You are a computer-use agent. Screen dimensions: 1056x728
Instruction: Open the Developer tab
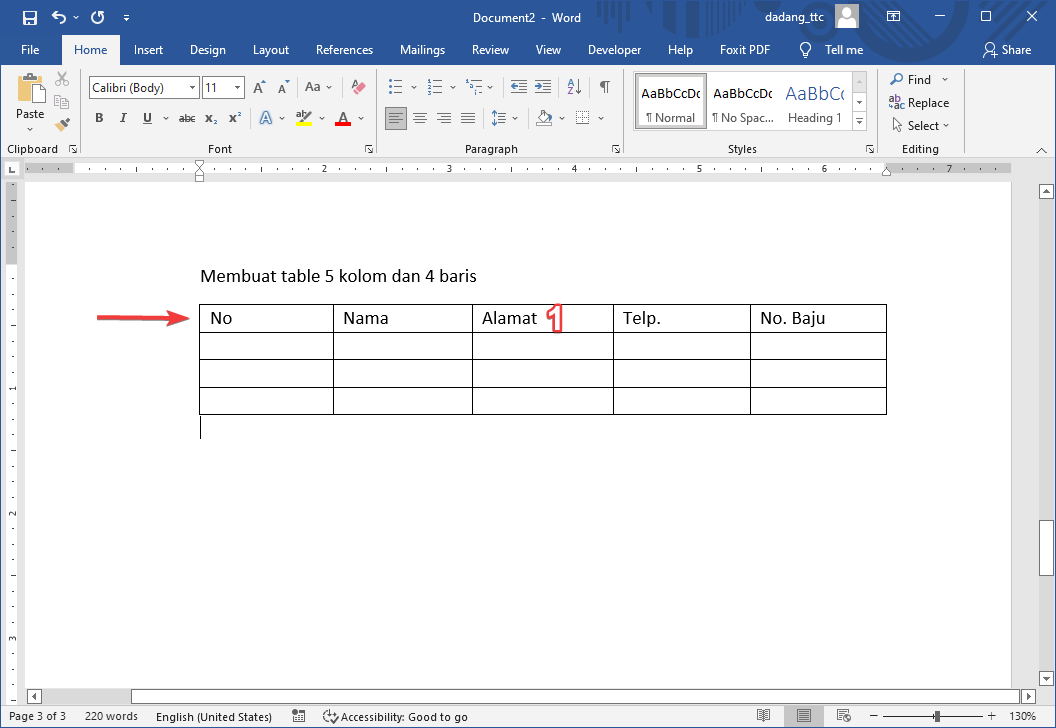614,49
